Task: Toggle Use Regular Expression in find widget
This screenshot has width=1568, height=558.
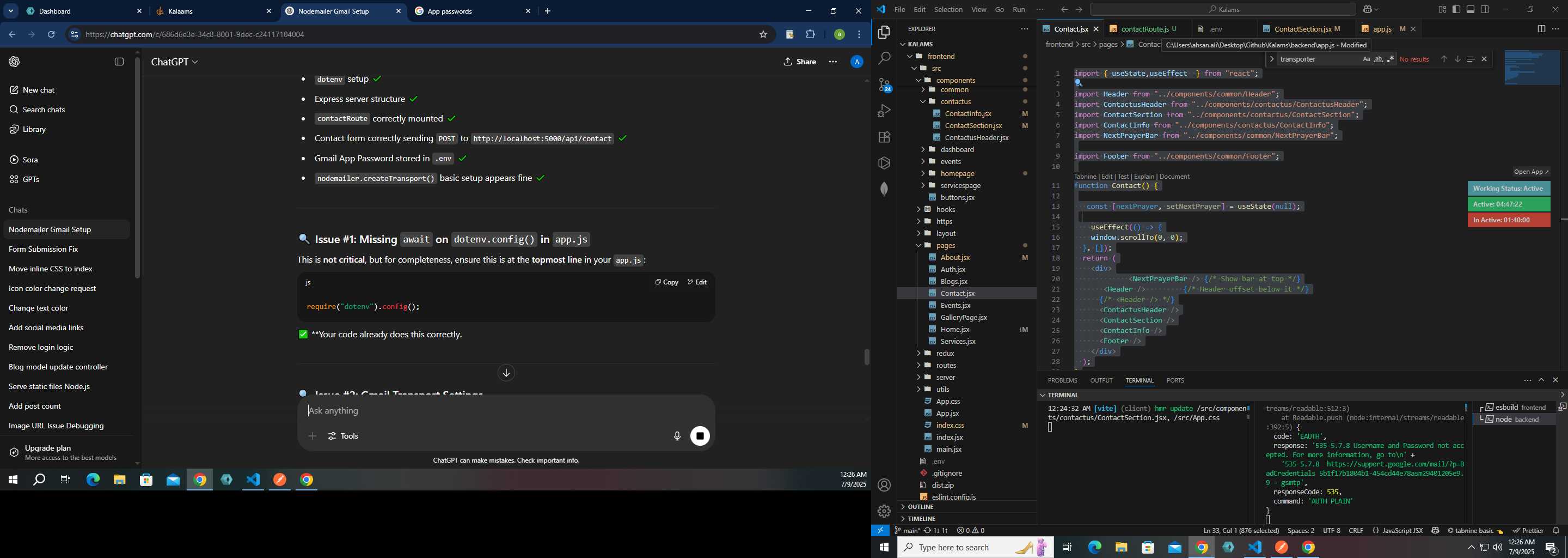Action: (1391, 59)
